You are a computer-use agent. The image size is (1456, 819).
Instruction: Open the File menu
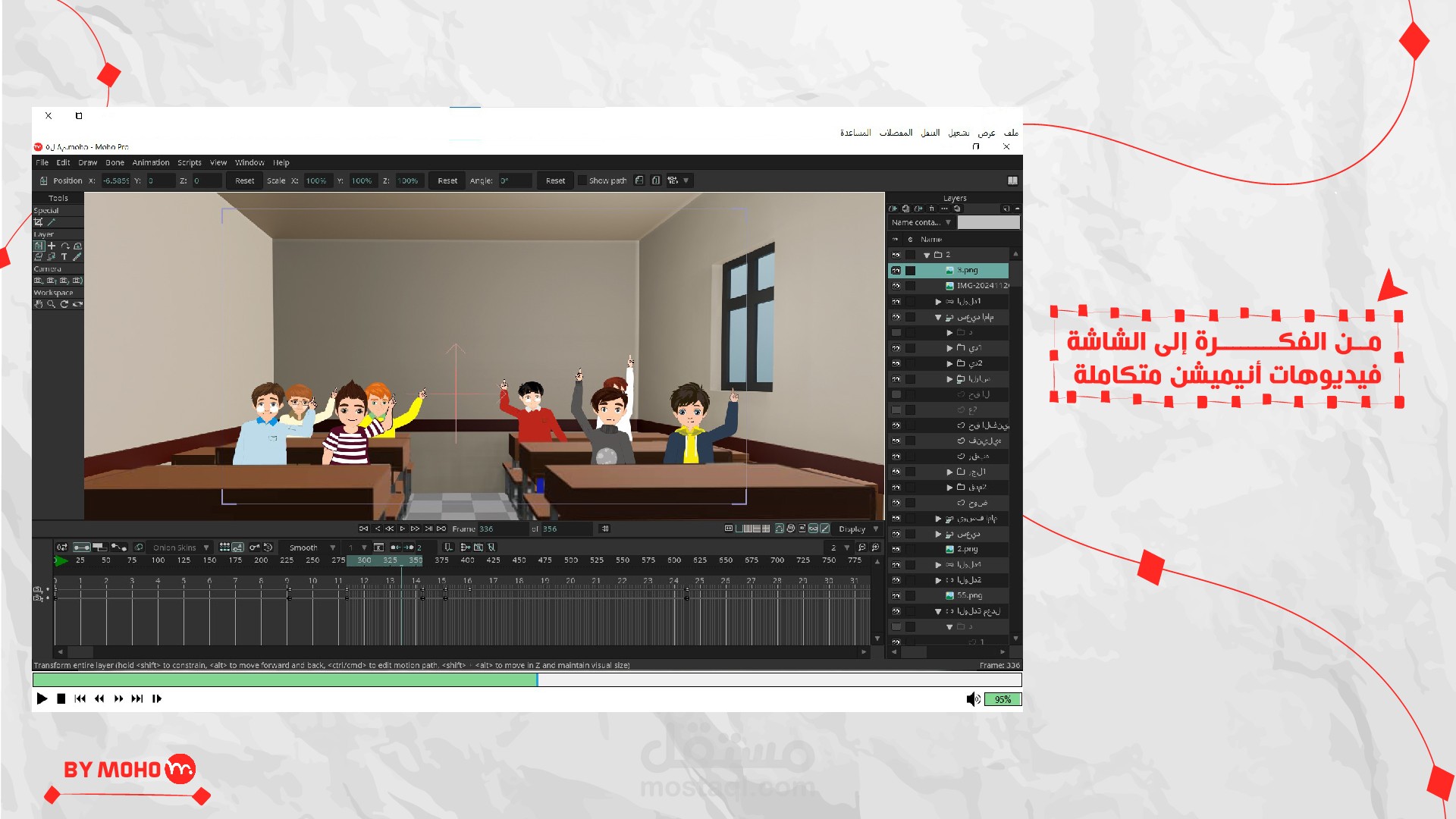tap(42, 162)
